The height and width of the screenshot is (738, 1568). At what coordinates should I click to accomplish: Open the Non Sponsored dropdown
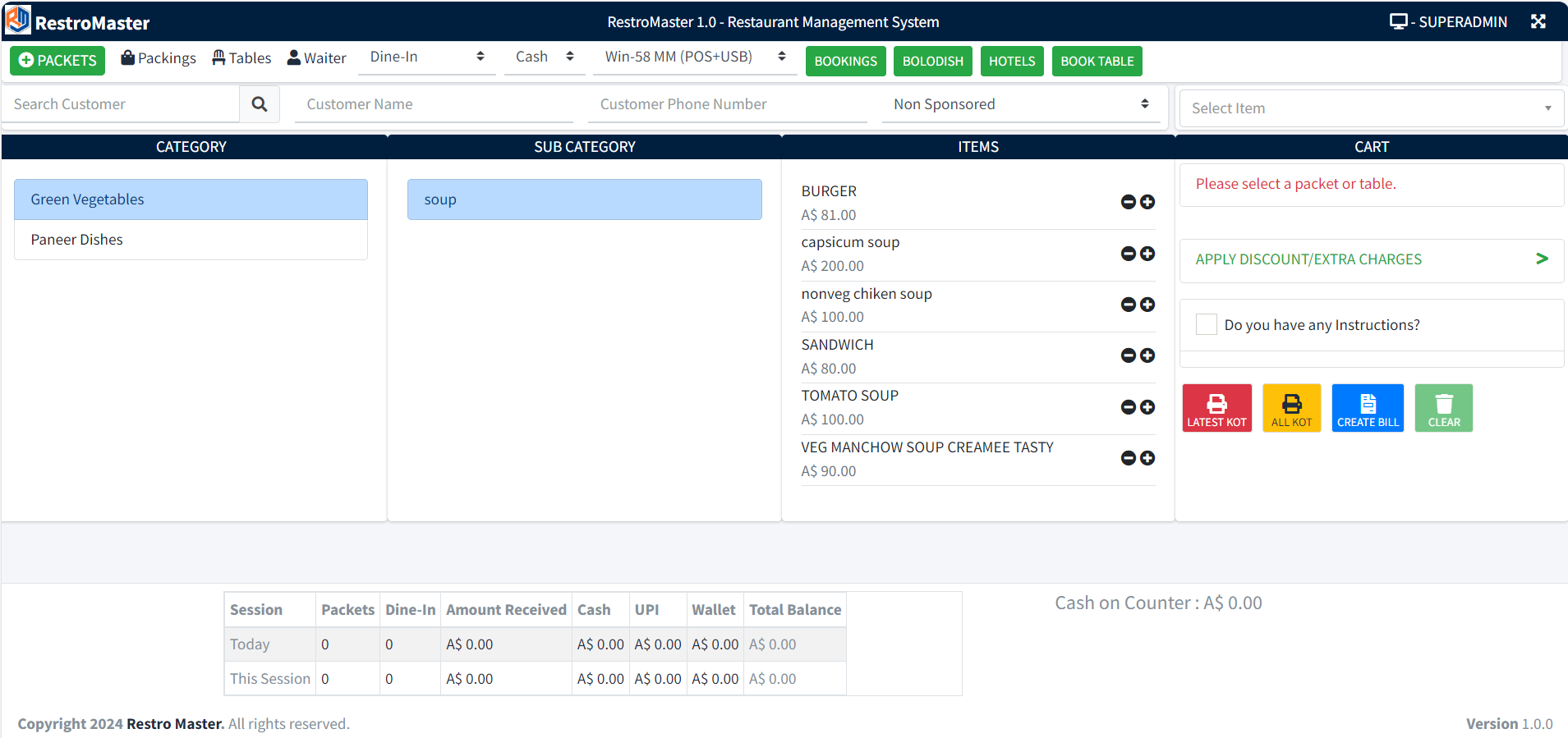[1020, 104]
